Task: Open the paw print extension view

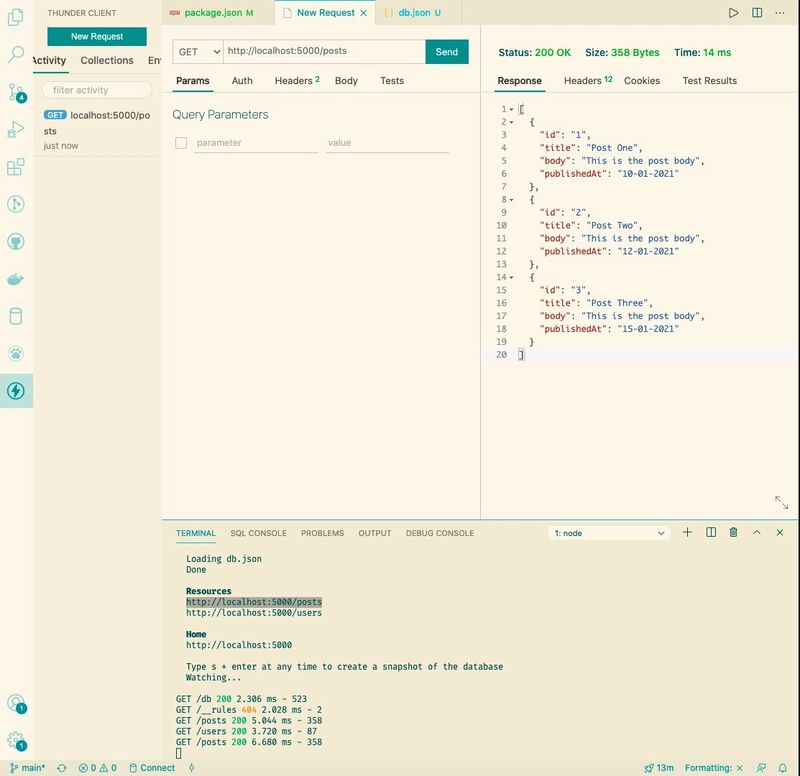Action: [16, 354]
